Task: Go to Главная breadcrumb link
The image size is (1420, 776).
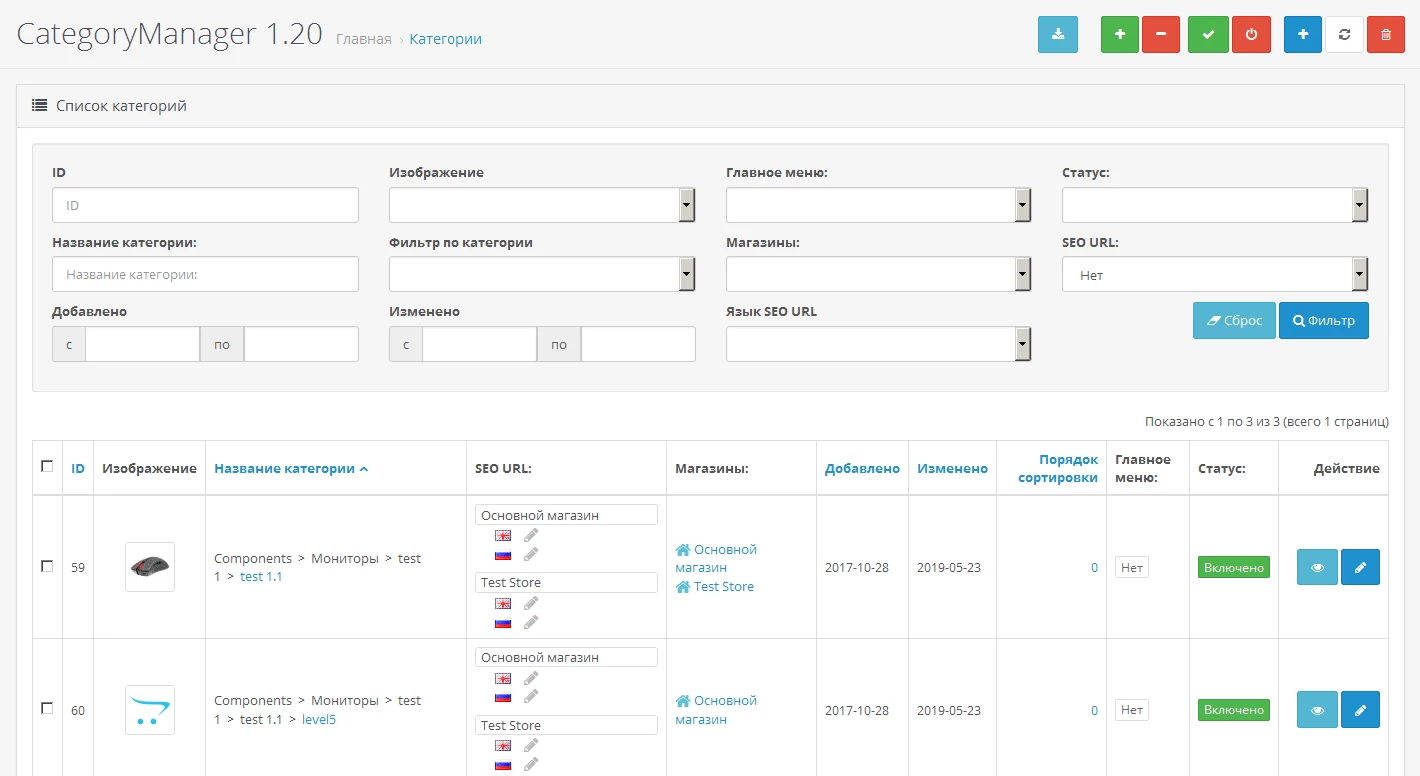Action: [364, 39]
